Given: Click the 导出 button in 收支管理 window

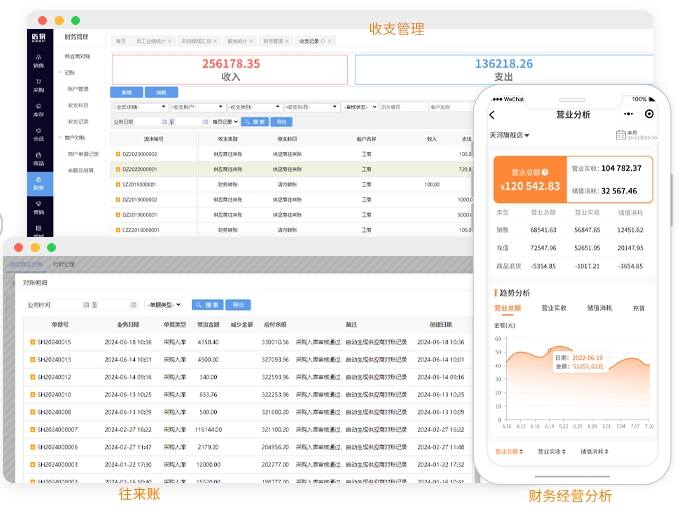Looking at the screenshot, I should [x=281, y=122].
